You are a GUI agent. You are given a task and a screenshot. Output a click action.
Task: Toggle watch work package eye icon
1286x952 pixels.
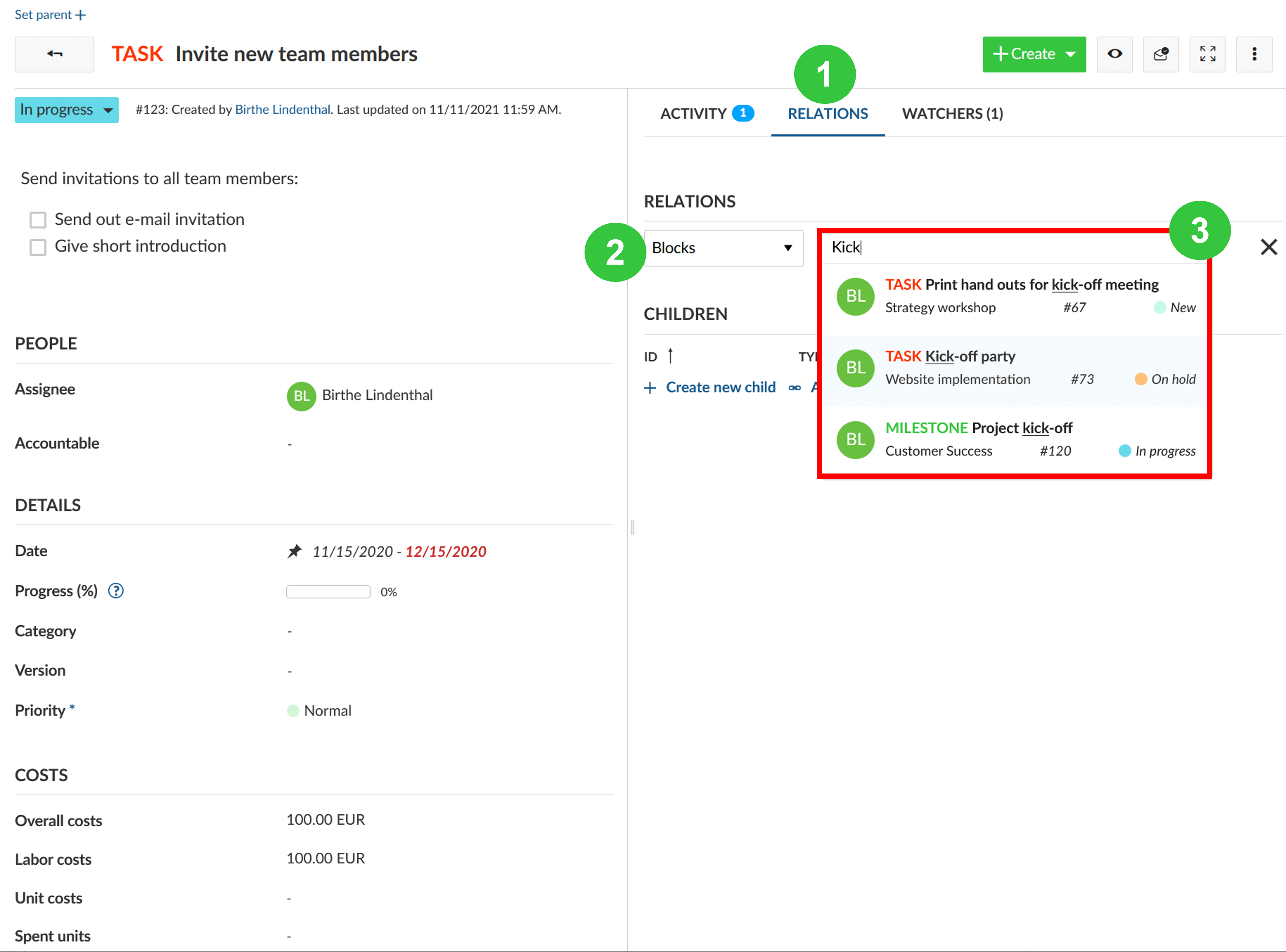pos(1114,54)
